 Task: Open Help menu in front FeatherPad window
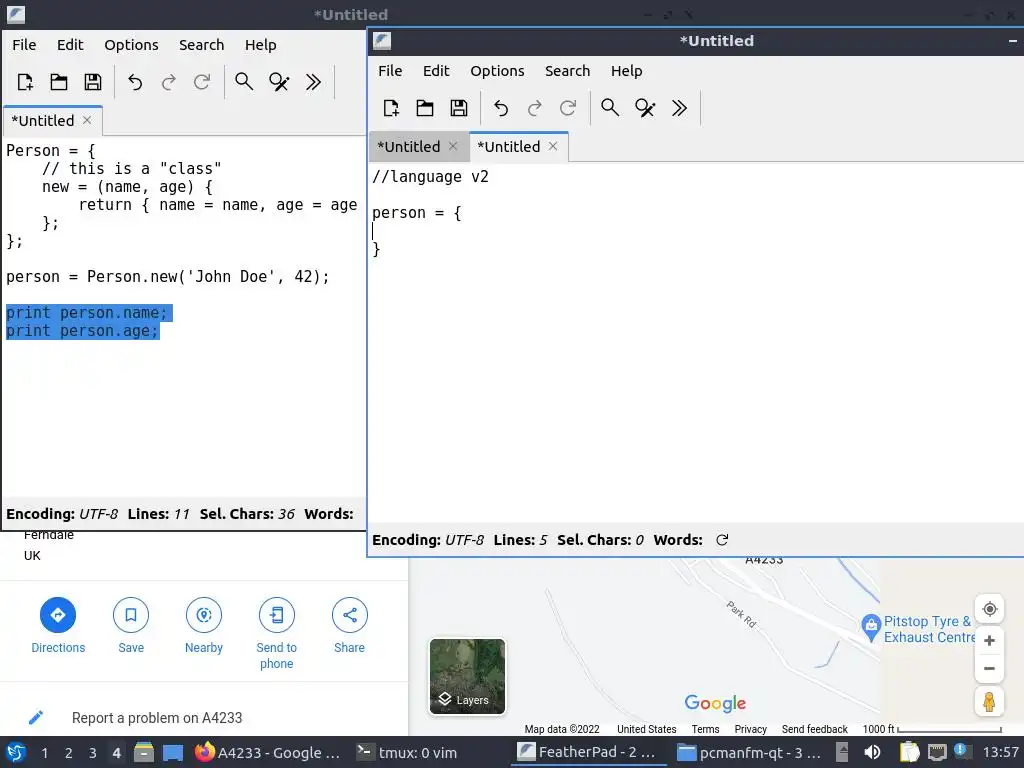[626, 71]
